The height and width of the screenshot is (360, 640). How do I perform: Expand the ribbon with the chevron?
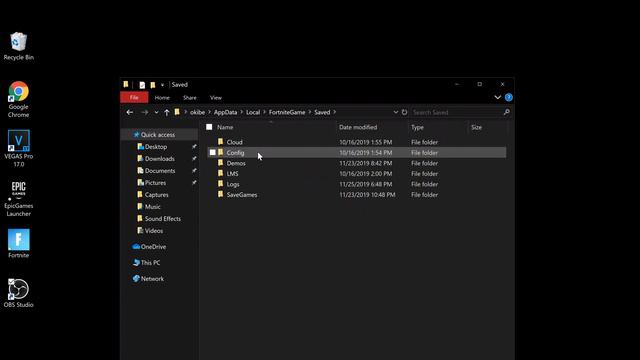(498, 98)
